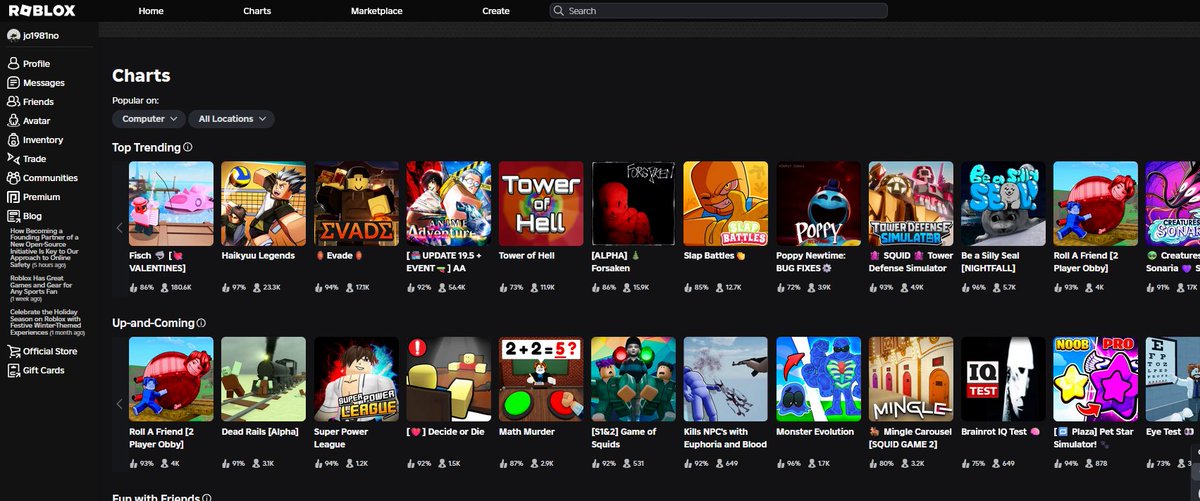This screenshot has height=501, width=1200.
Task: Open the Decide or Die thumbnail
Action: (448, 379)
